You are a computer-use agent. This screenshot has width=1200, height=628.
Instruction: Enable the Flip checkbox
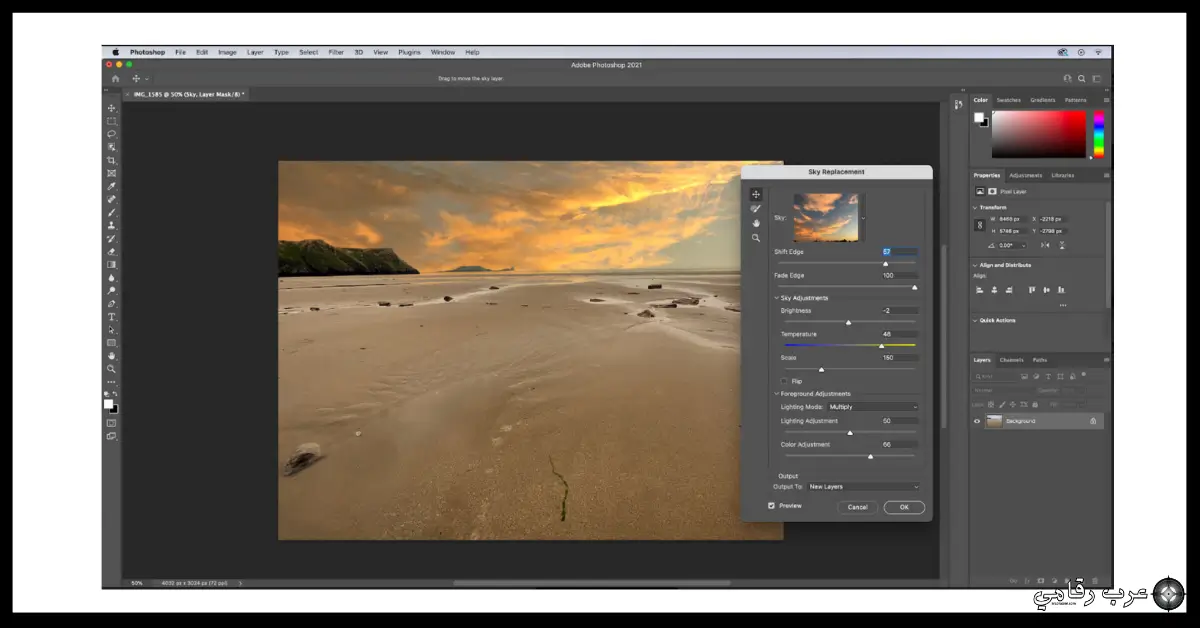point(784,381)
